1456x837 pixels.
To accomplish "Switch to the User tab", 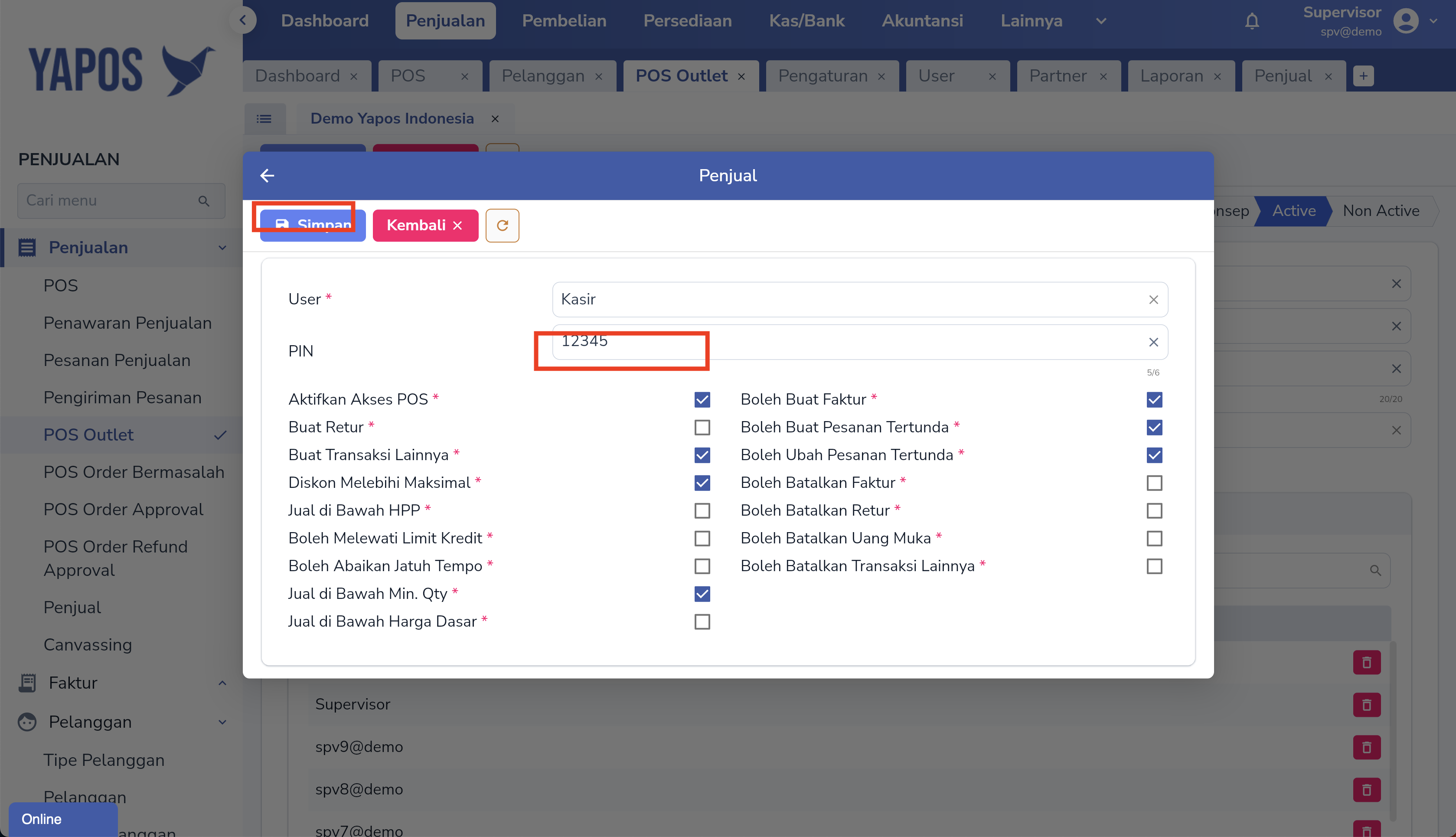I will click(x=936, y=76).
